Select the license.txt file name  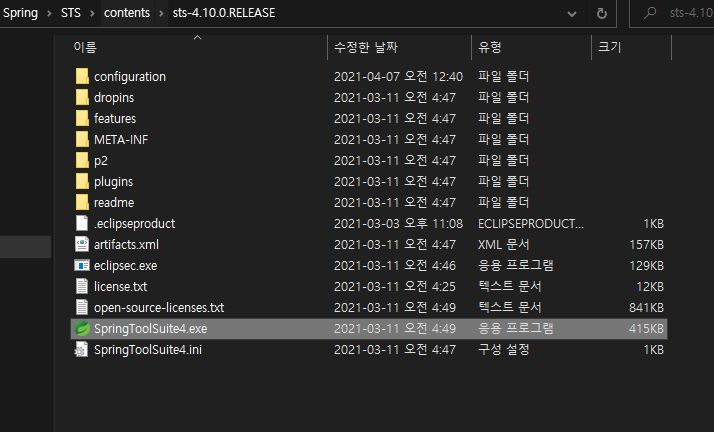(120, 286)
